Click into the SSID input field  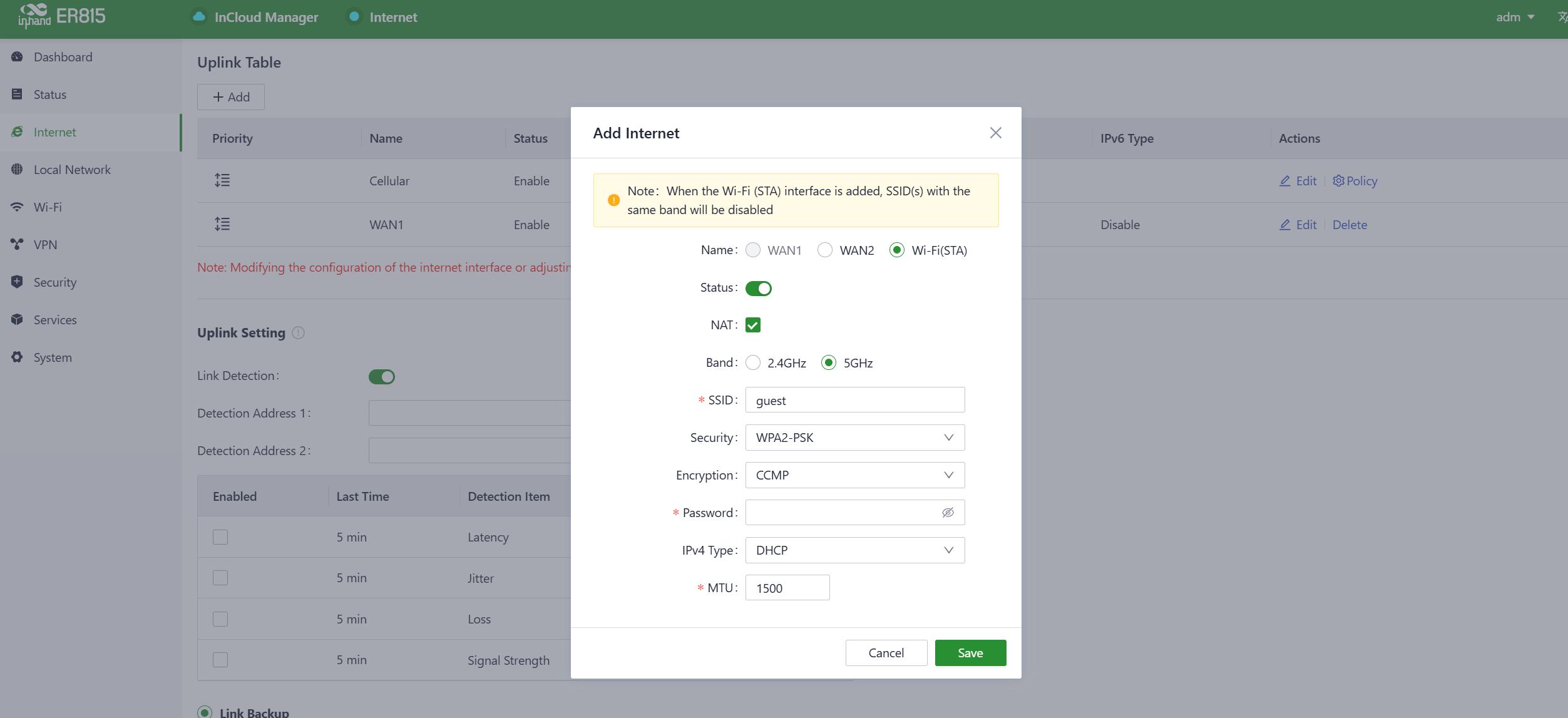tap(854, 400)
